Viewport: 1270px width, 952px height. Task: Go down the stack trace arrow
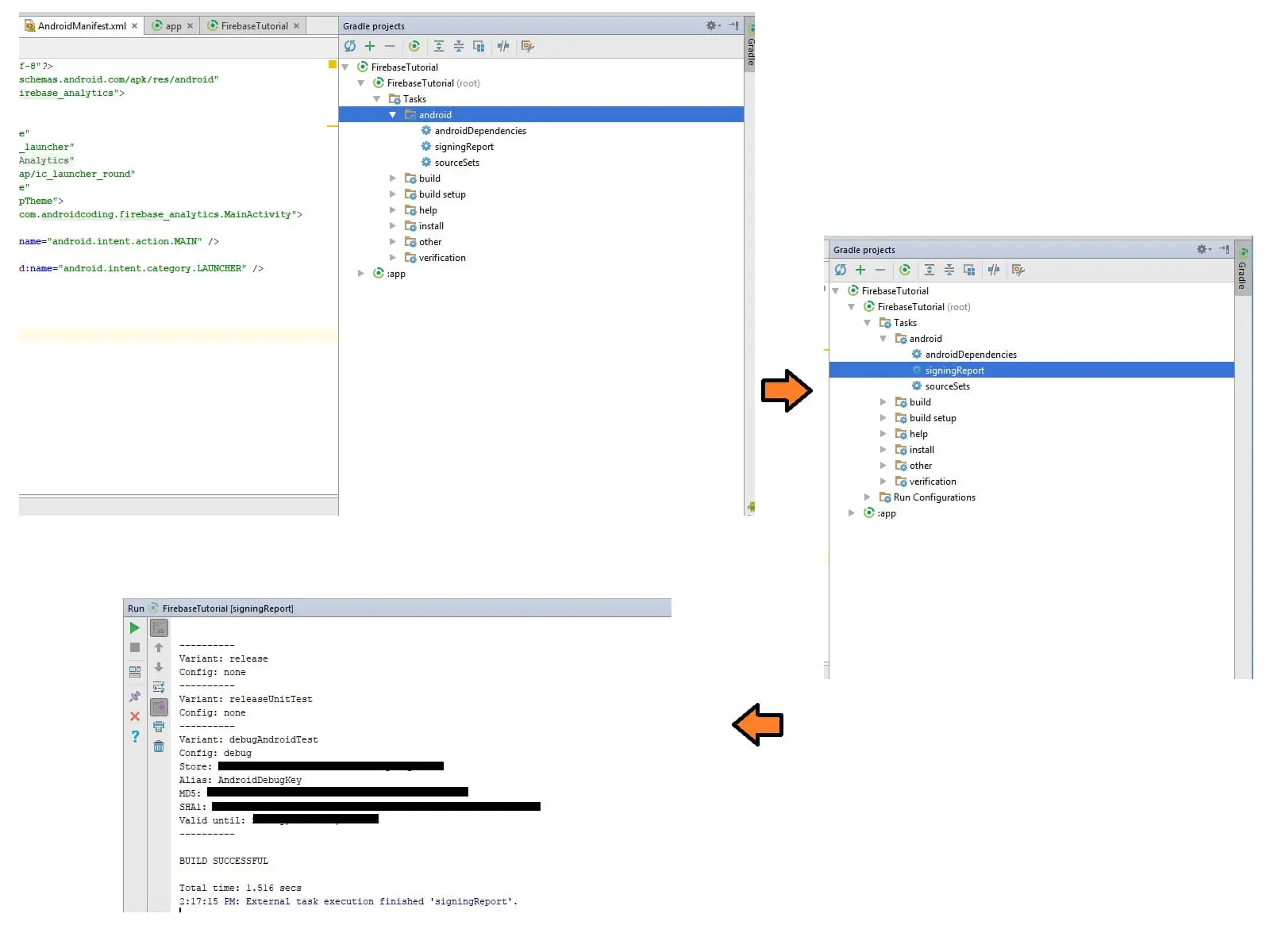point(159,667)
